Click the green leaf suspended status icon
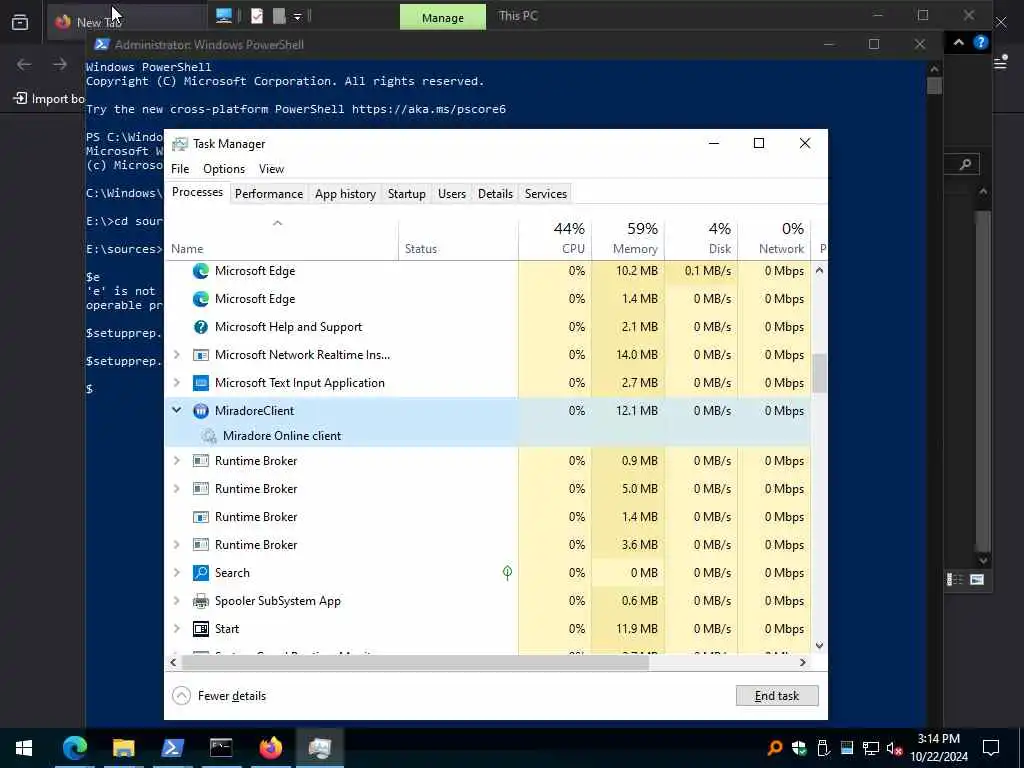The width and height of the screenshot is (1024, 768). (x=507, y=573)
